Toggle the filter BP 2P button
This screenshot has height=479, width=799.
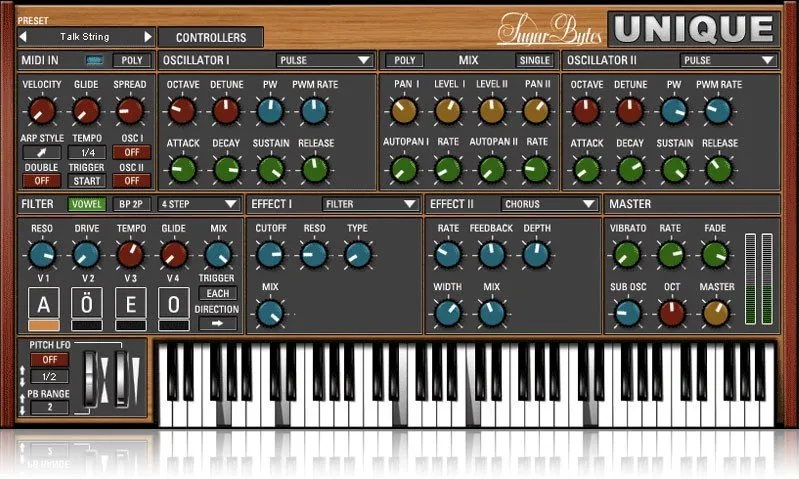point(131,204)
